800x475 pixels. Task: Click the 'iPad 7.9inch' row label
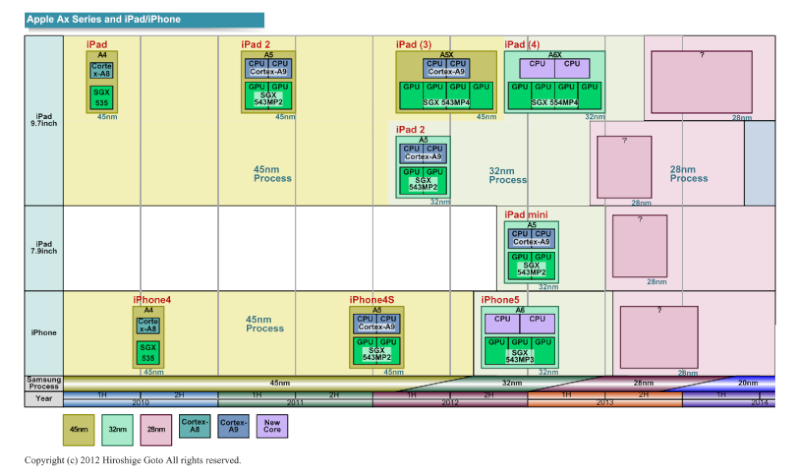[x=44, y=247]
